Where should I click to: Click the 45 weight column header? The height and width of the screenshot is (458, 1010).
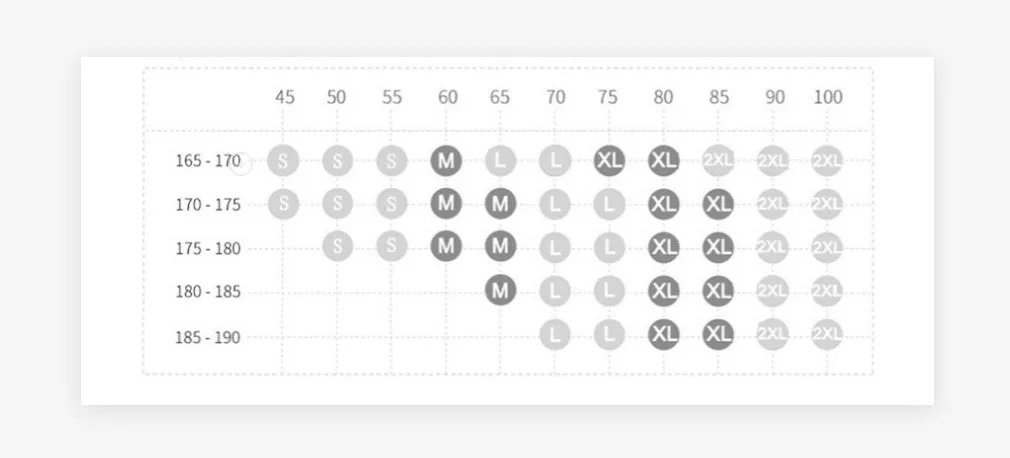[x=285, y=97]
